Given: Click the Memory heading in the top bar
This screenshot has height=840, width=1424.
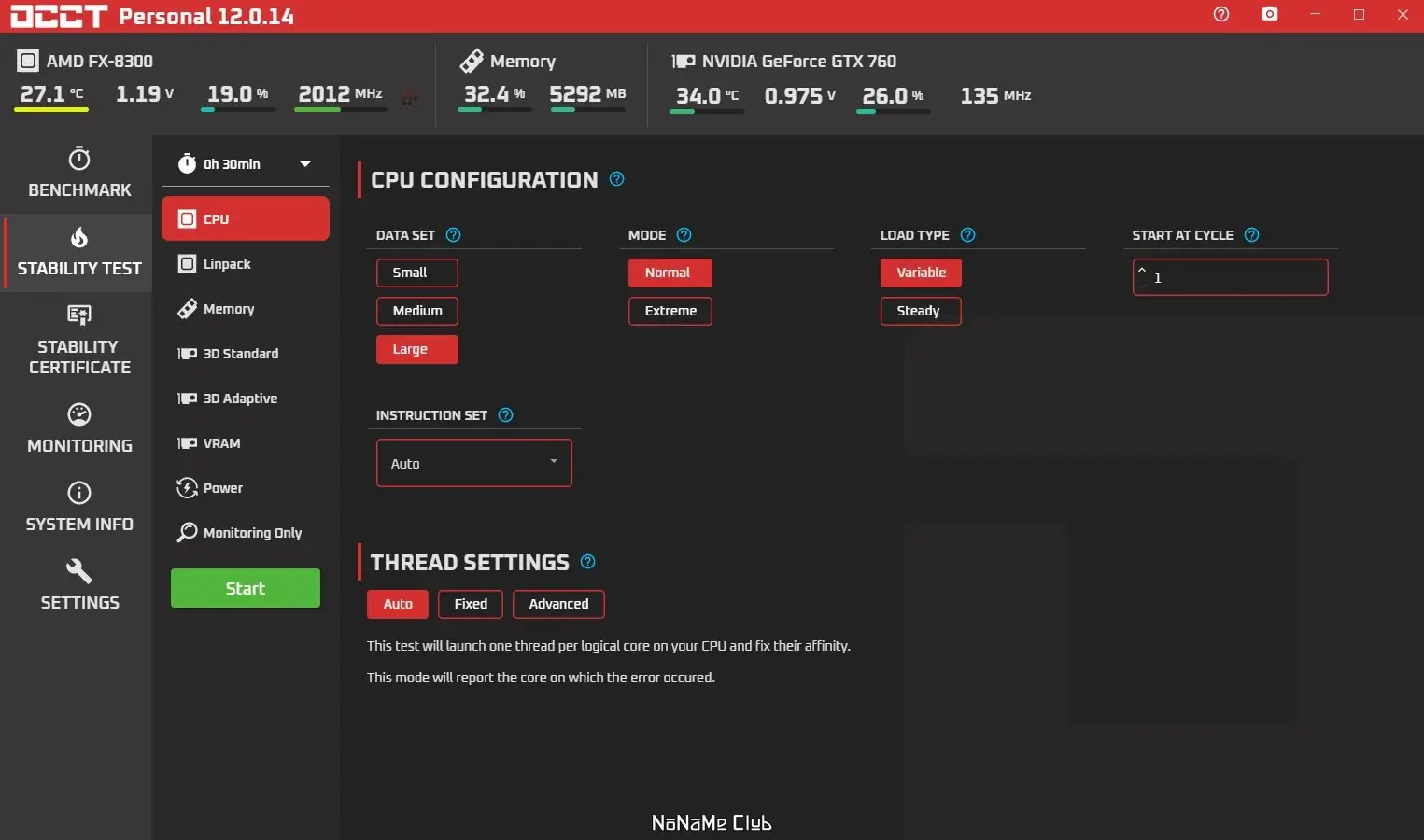Looking at the screenshot, I should tap(523, 62).
